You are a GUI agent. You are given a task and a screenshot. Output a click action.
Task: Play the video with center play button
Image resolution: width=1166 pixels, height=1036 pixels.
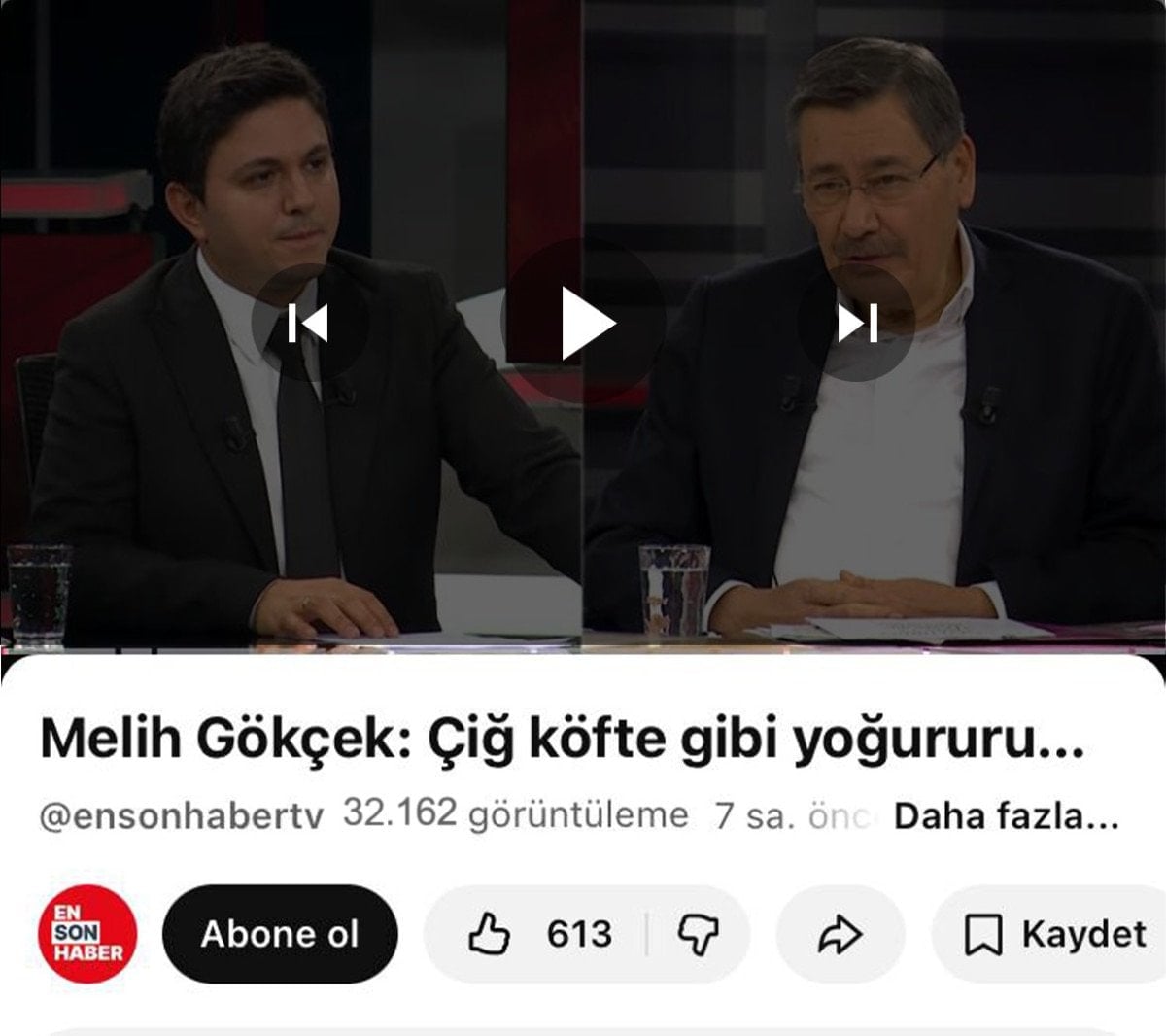click(x=583, y=323)
